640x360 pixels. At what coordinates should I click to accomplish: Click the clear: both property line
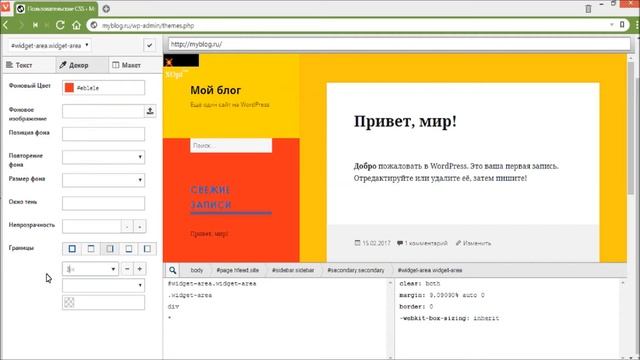pyautogui.click(x=420, y=283)
